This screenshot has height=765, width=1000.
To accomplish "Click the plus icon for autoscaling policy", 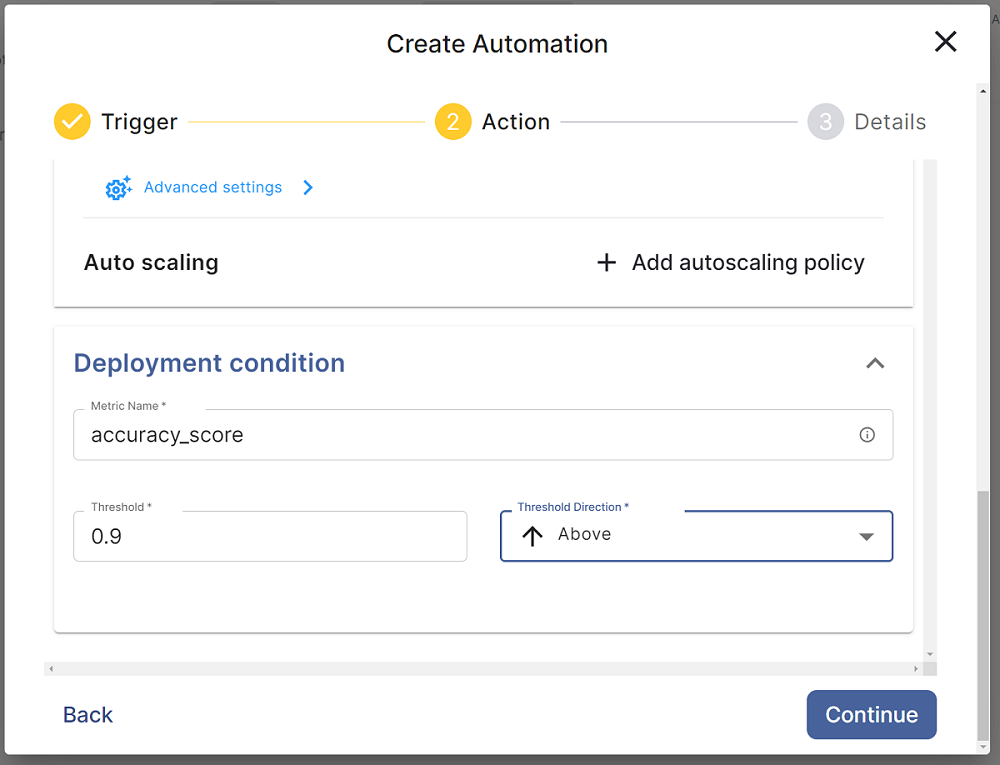I will pos(607,263).
